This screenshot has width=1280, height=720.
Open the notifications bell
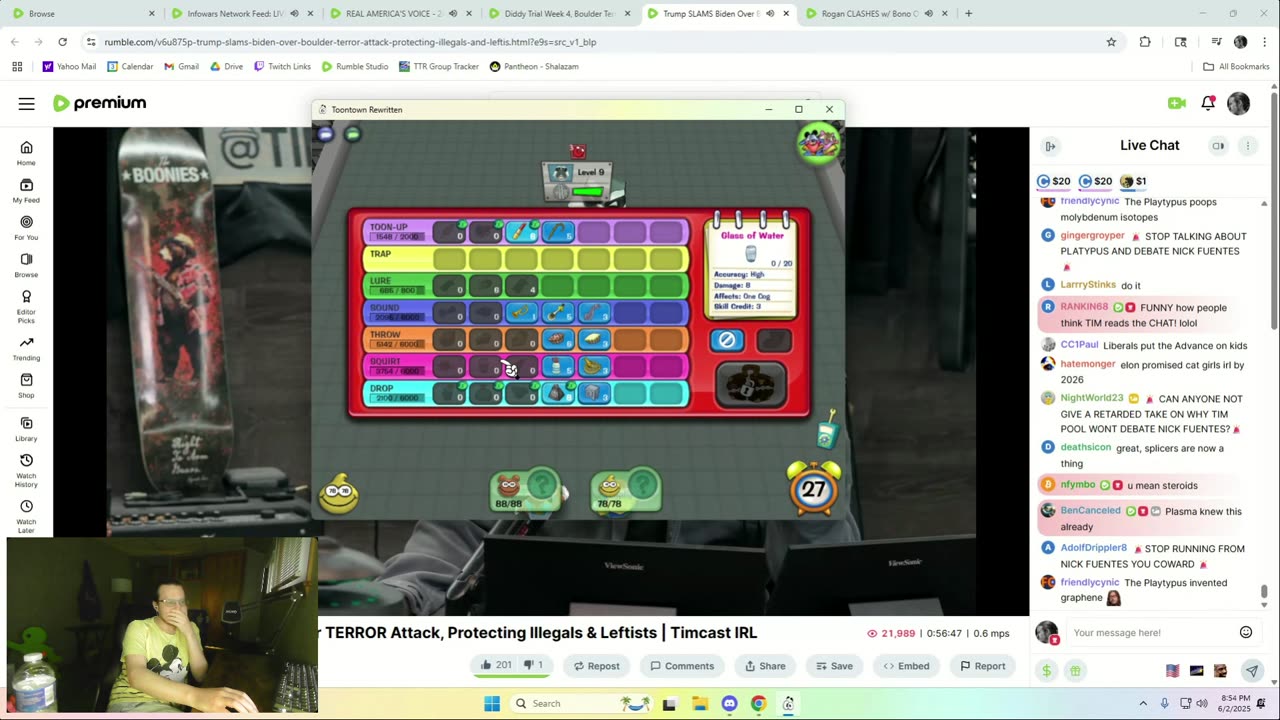click(1208, 103)
